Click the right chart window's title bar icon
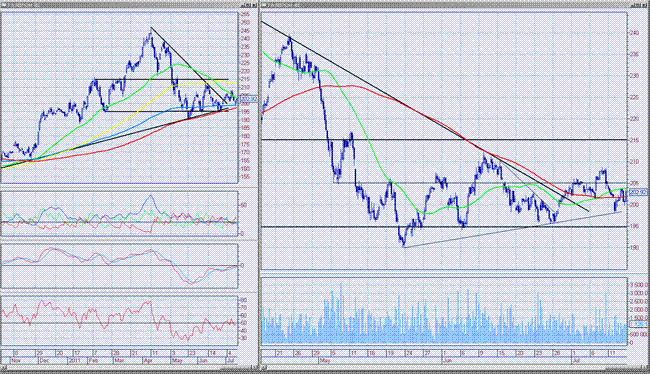The image size is (650, 374). [x=264, y=5]
